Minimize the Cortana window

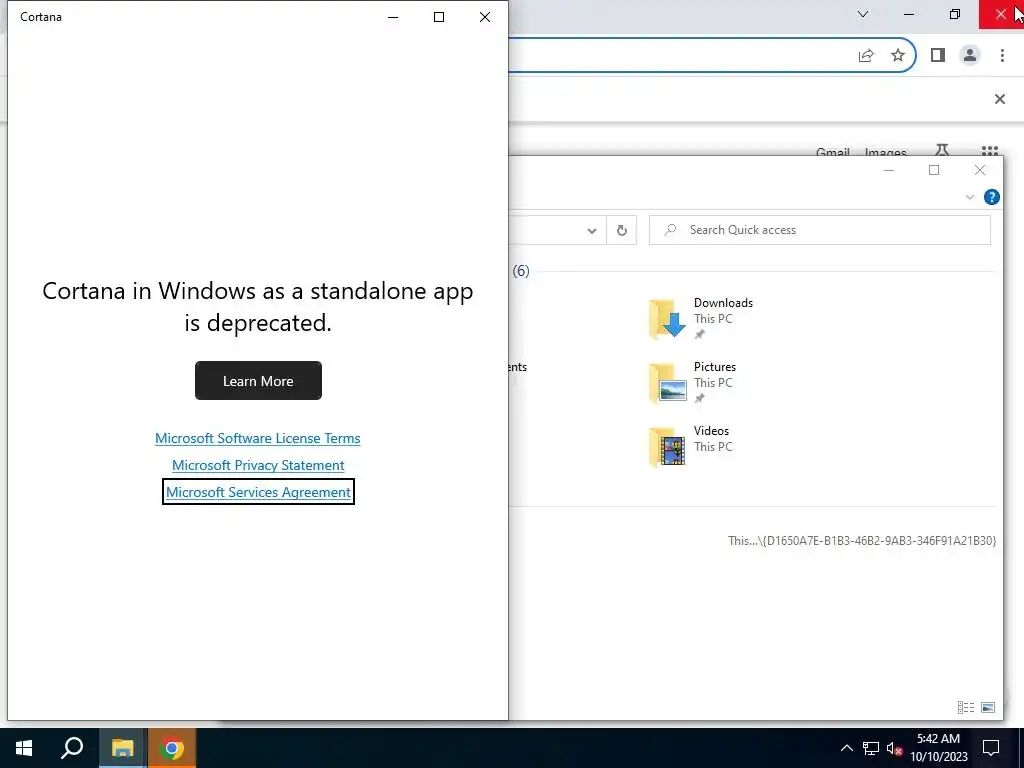point(393,17)
